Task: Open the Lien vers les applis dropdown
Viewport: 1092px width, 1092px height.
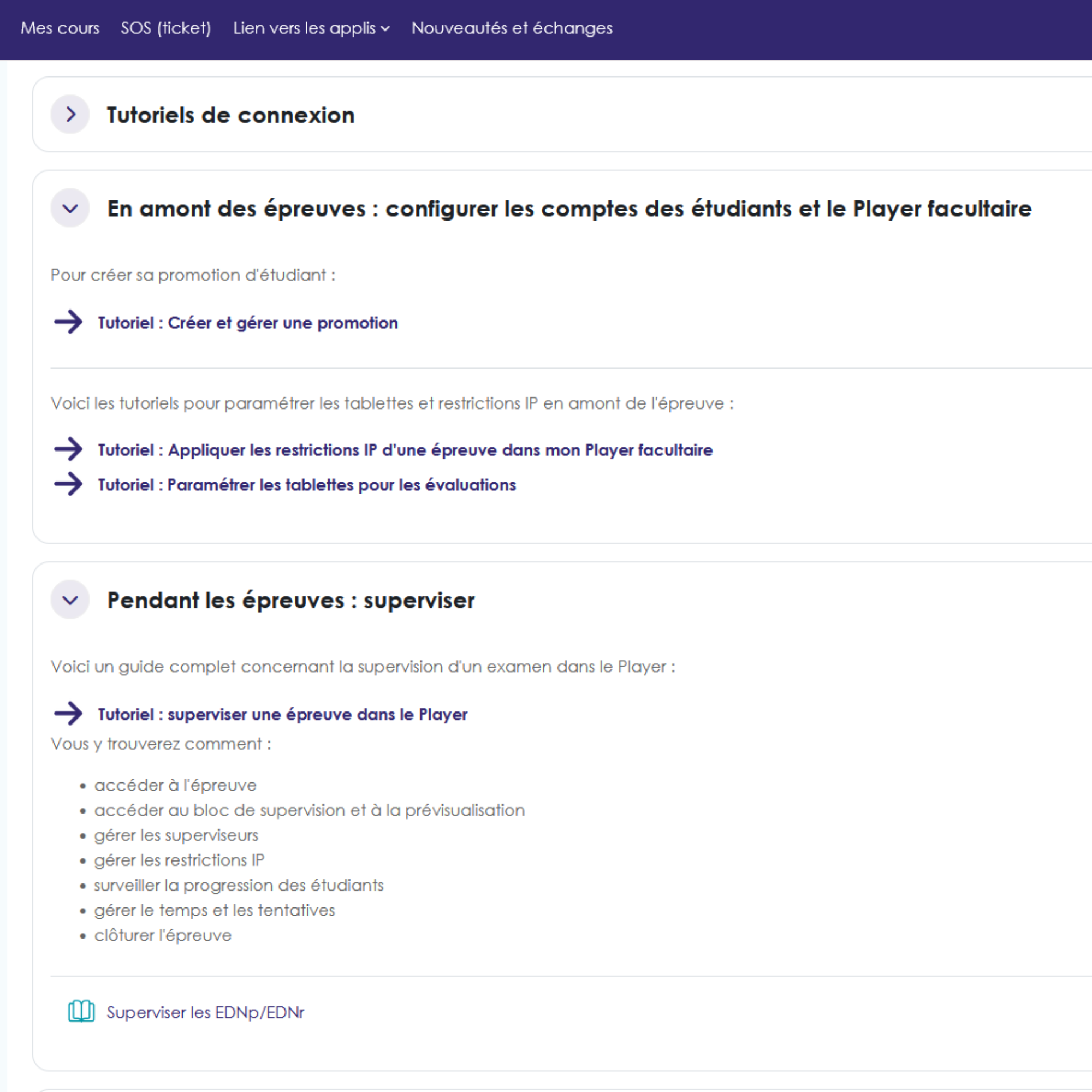Action: (x=311, y=28)
